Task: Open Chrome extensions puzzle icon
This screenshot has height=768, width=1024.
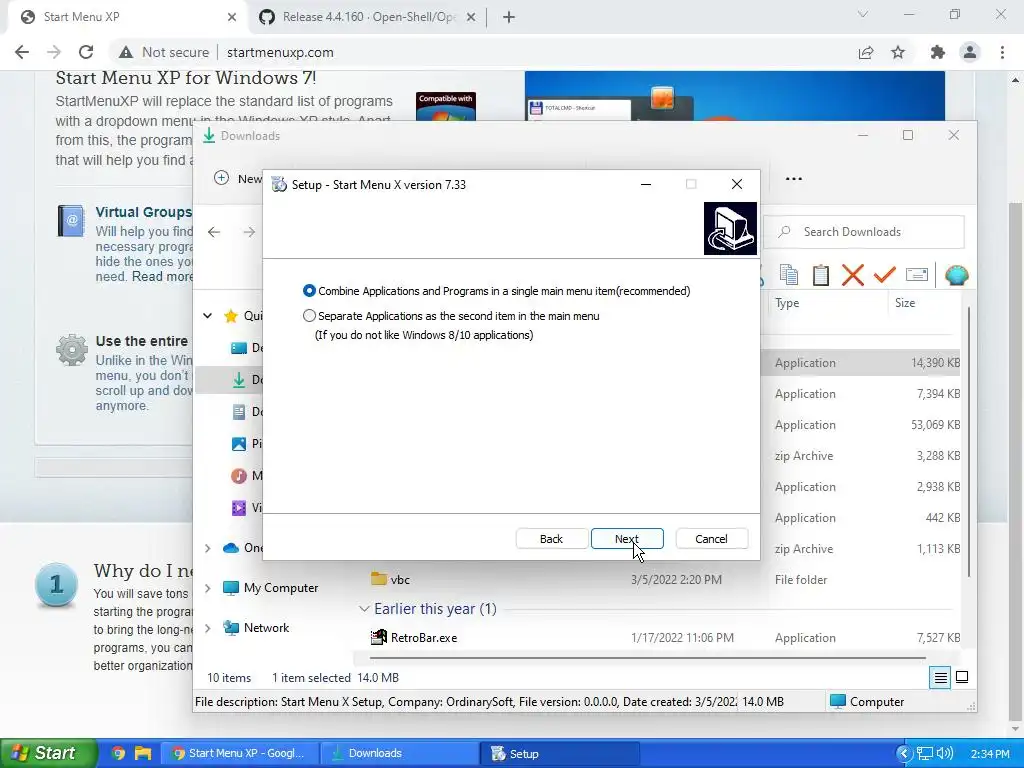Action: [x=938, y=53]
